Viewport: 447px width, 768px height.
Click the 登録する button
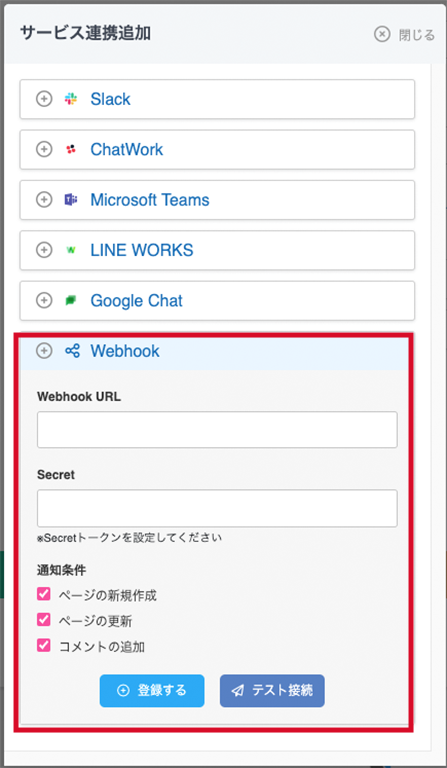(x=152, y=691)
